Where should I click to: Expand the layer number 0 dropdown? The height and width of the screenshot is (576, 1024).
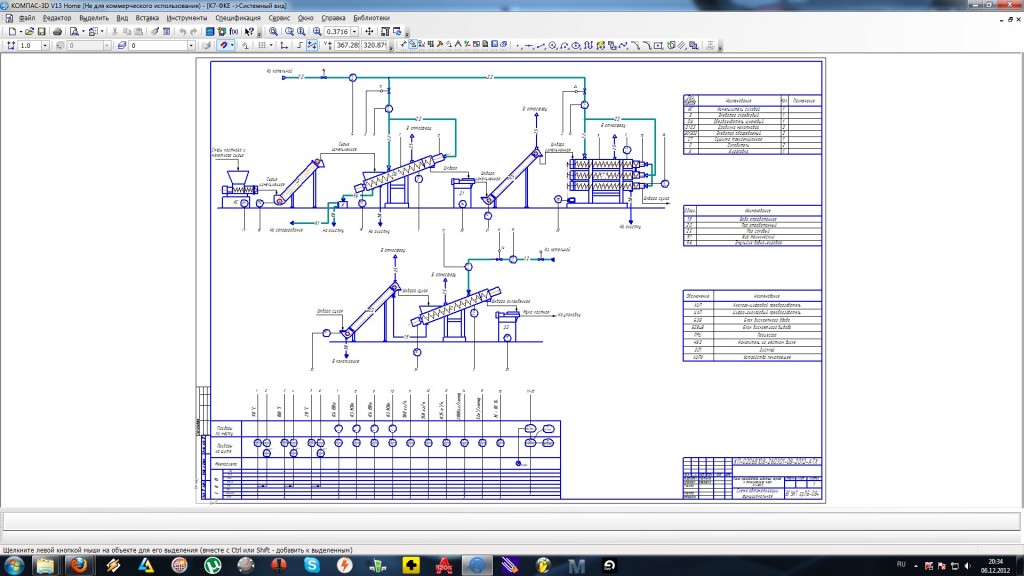coord(191,46)
